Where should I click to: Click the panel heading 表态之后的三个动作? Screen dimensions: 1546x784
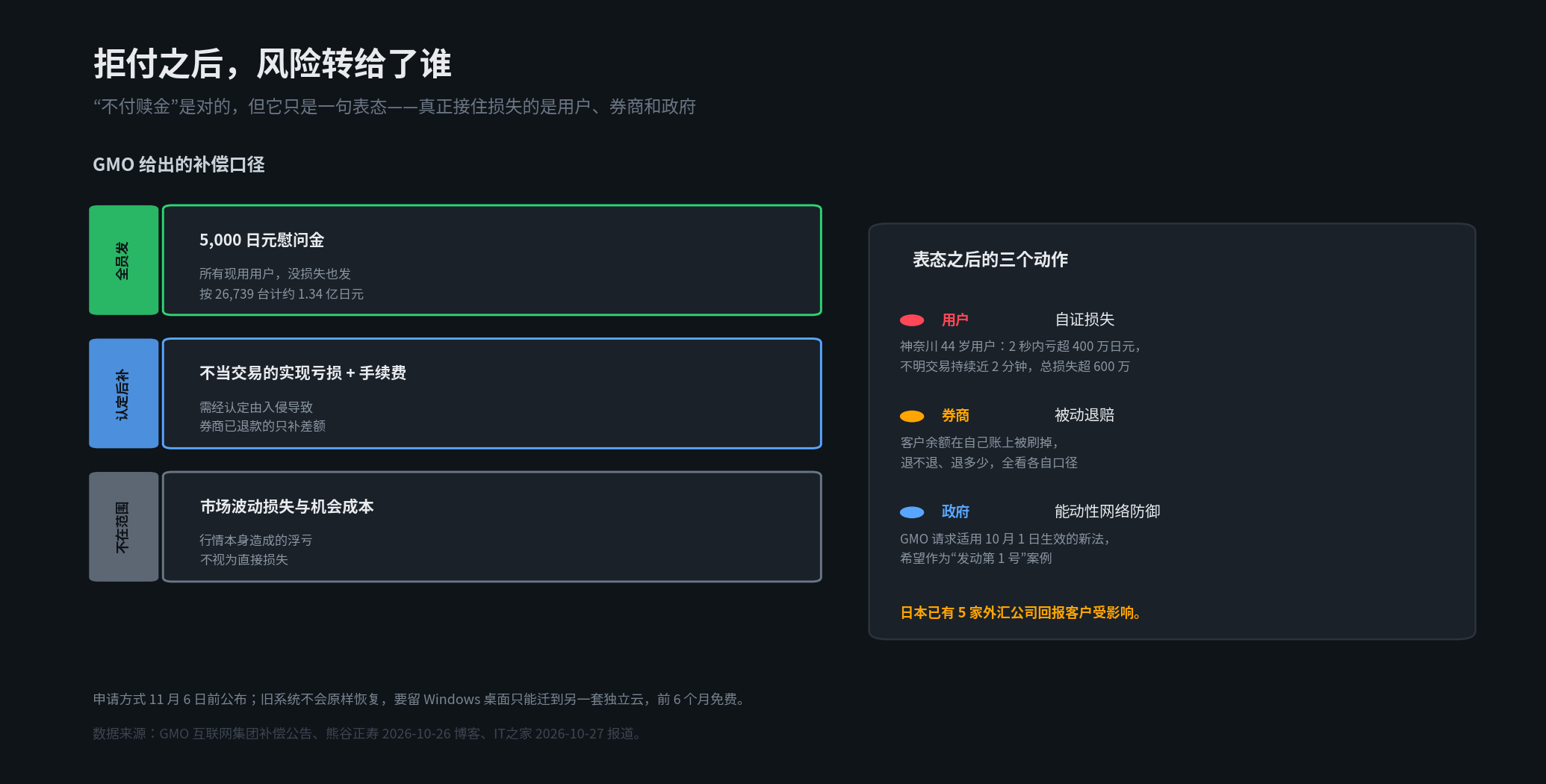[990, 260]
